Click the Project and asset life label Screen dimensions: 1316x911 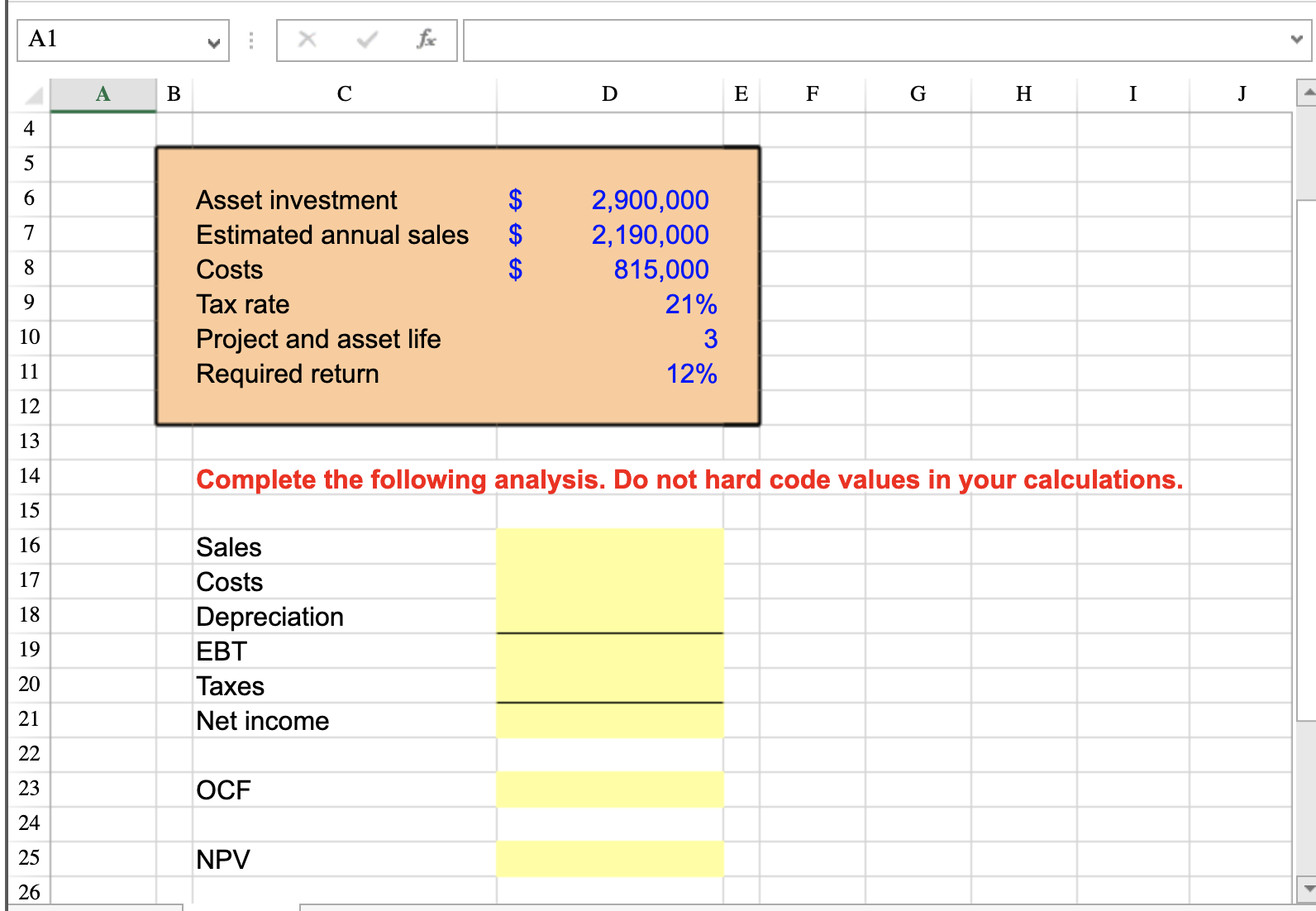[x=318, y=339]
